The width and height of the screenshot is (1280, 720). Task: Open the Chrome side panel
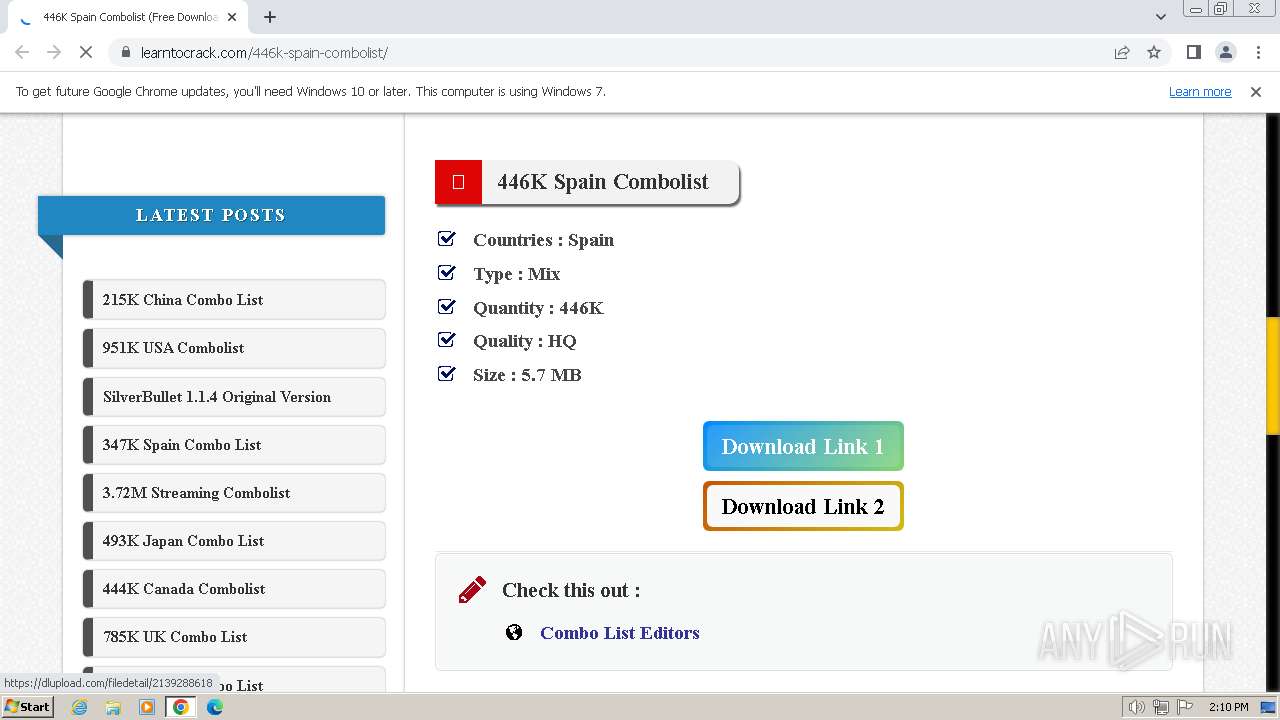[x=1193, y=52]
